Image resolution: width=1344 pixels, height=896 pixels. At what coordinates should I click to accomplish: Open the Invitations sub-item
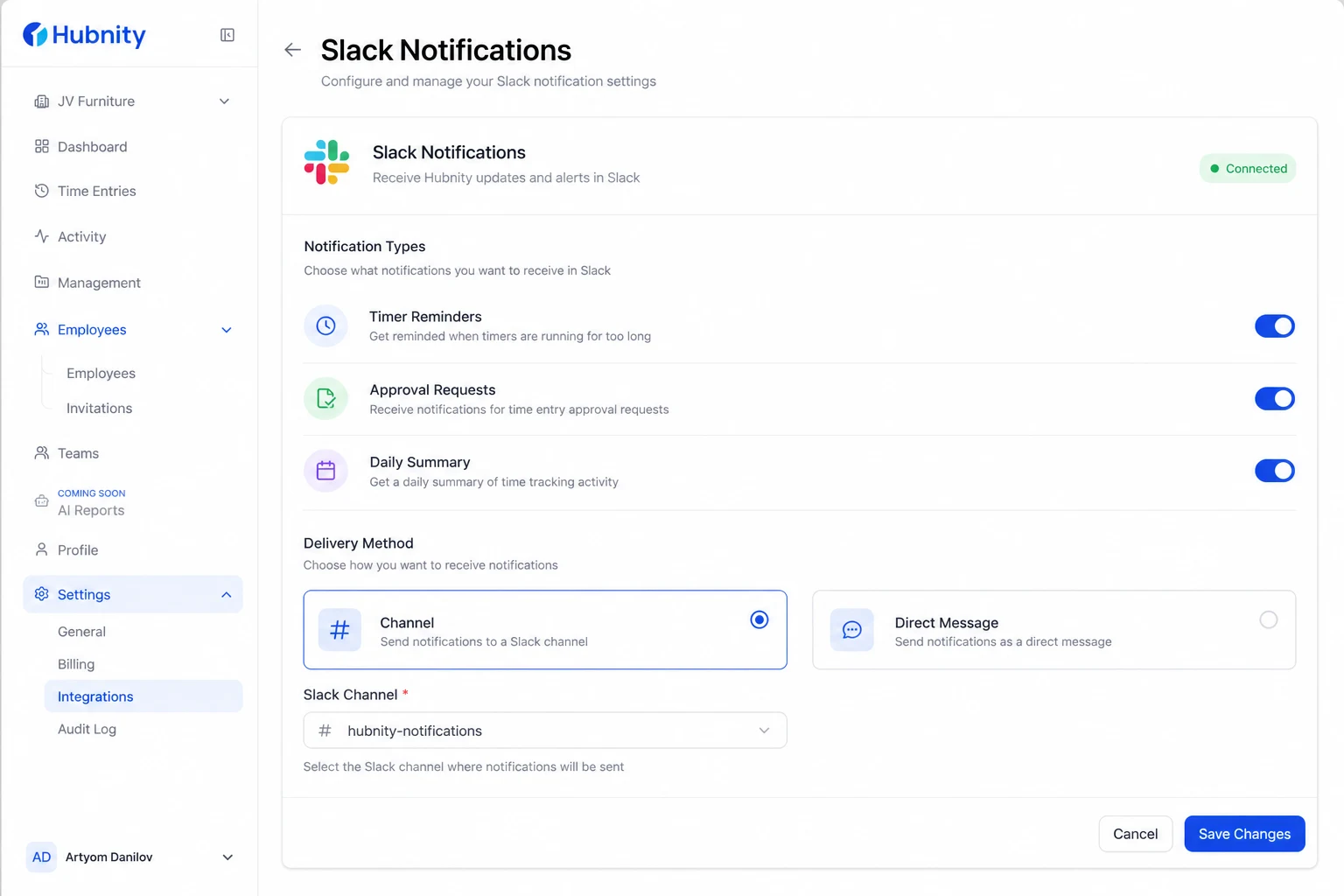click(x=100, y=408)
